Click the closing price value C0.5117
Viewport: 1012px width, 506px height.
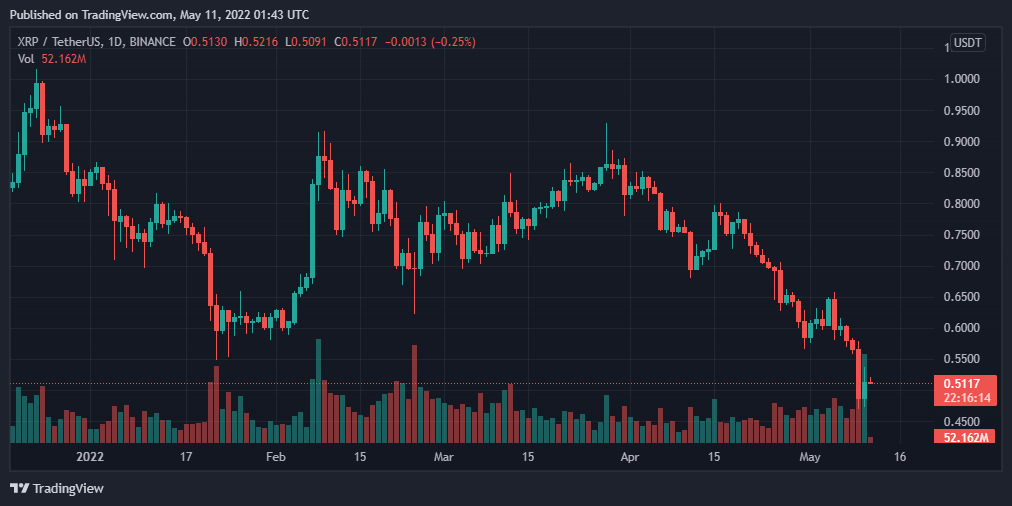pyautogui.click(x=355, y=42)
